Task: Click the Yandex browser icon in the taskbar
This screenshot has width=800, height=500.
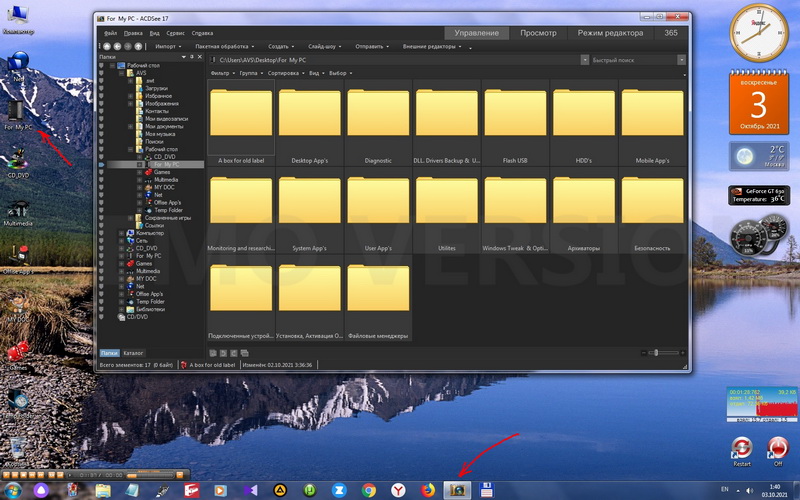Action: pos(399,489)
